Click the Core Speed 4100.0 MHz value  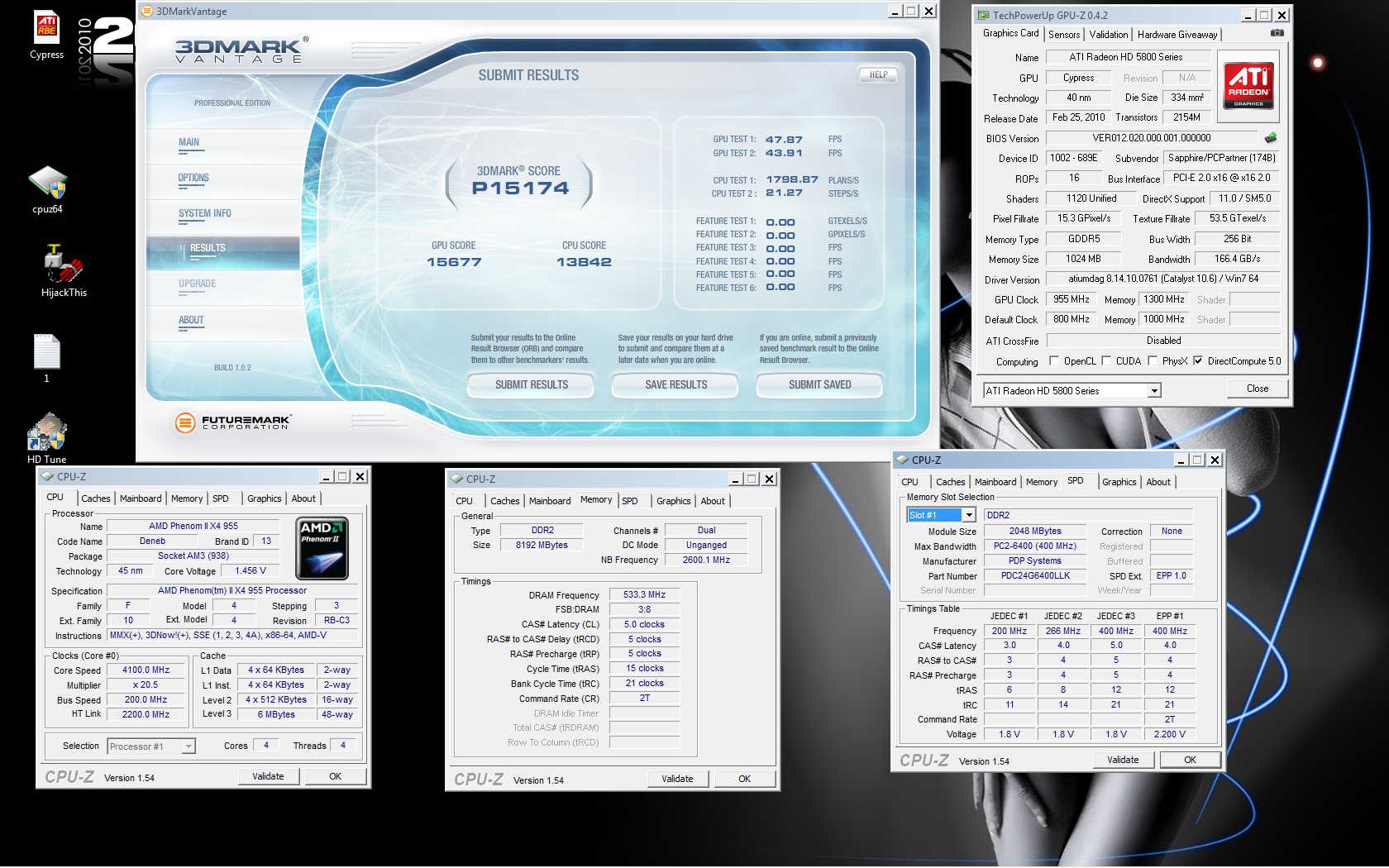tap(146, 670)
